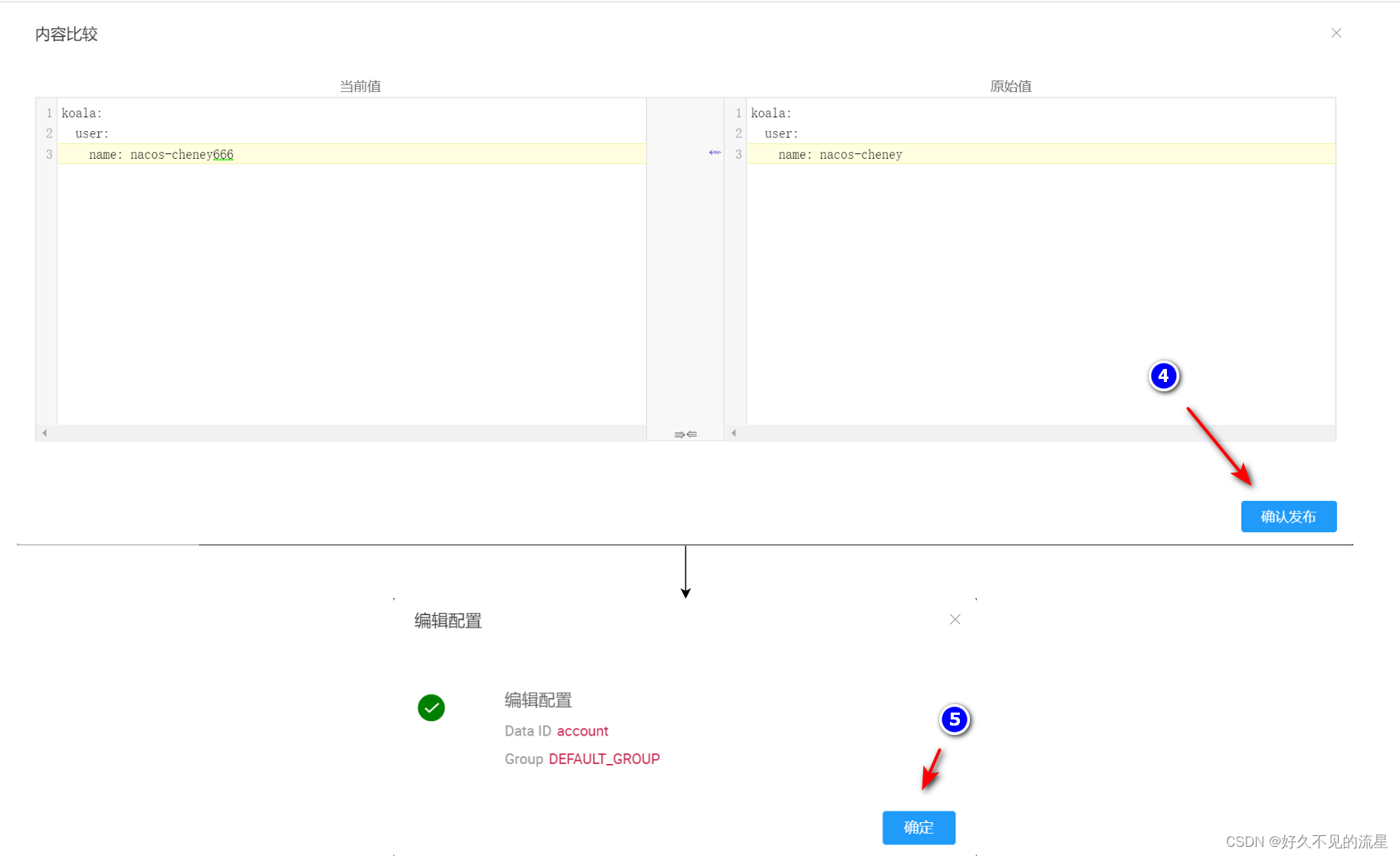Click left scroll arrow in 当前值 pane

pos(44,433)
